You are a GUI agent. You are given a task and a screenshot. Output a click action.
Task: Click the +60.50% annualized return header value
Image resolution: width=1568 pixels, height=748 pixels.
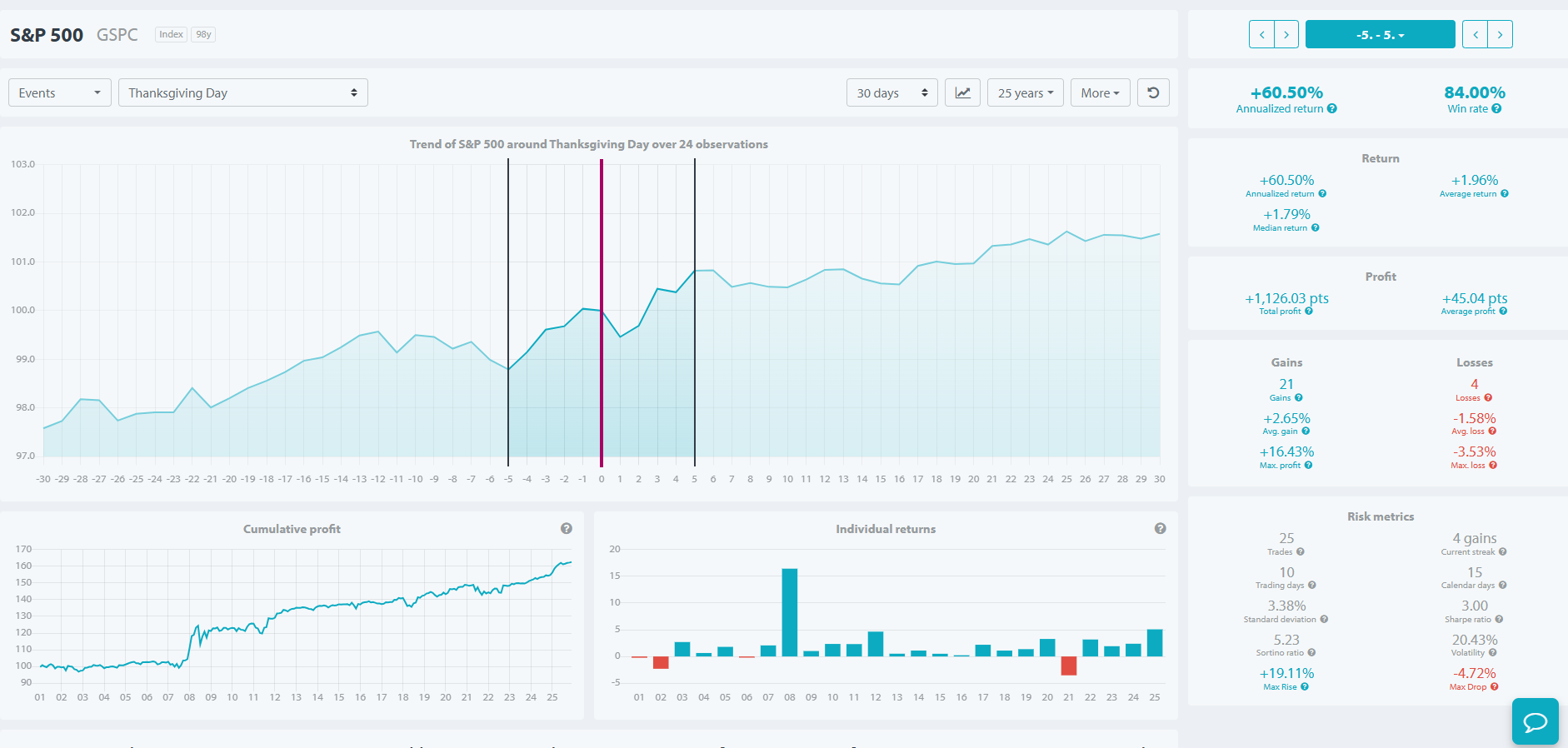[1286, 92]
